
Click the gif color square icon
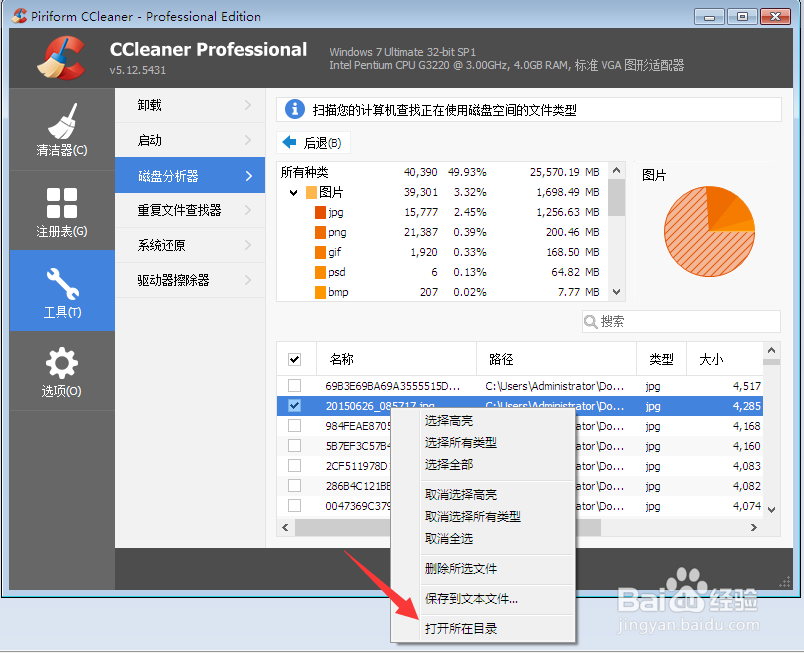tap(320, 252)
